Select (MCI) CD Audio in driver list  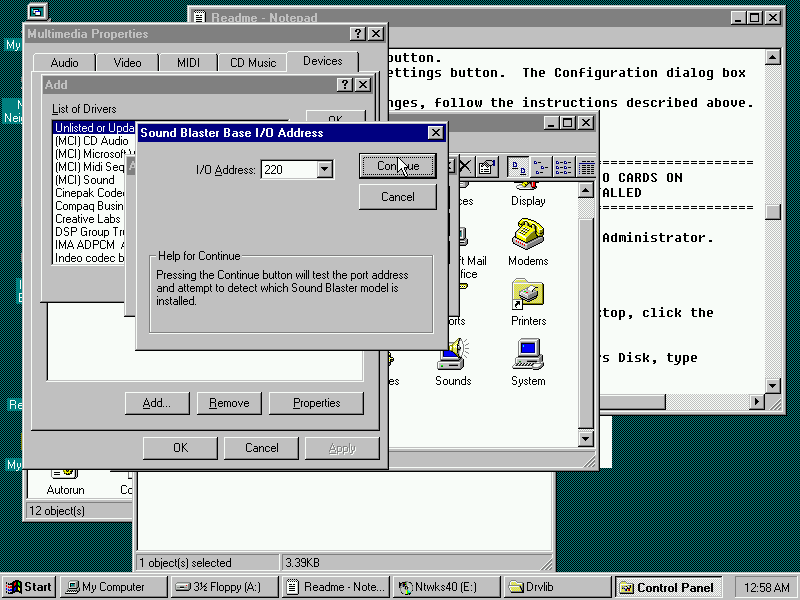[91, 141]
